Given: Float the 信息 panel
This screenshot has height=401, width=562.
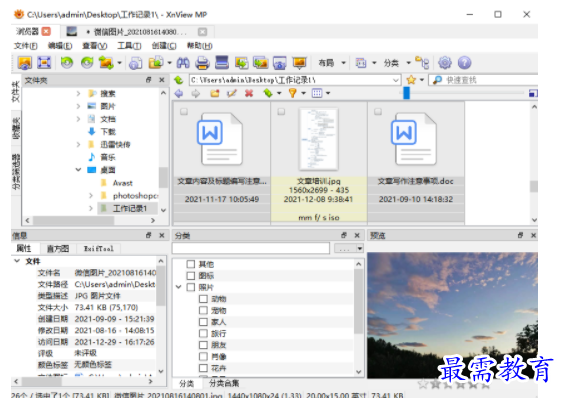Looking at the screenshot, I should point(149,235).
